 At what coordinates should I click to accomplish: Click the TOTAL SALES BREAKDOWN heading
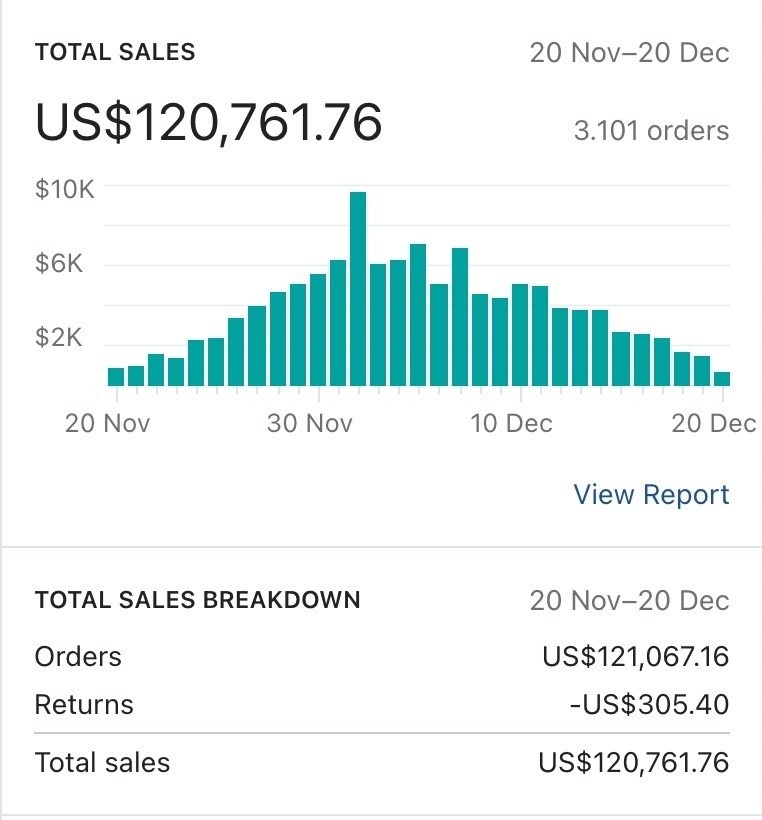coord(197,600)
